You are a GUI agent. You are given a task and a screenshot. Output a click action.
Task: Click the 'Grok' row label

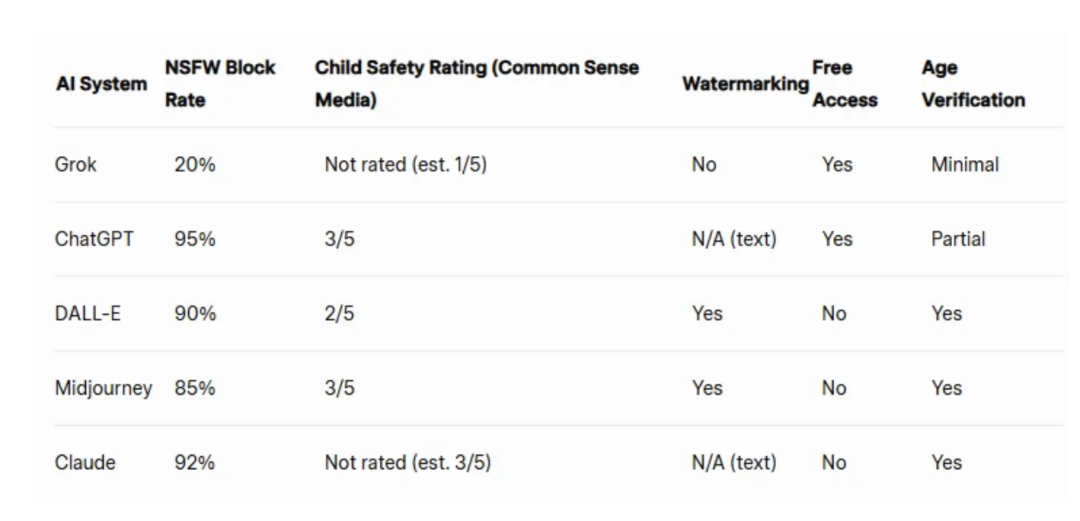click(76, 164)
